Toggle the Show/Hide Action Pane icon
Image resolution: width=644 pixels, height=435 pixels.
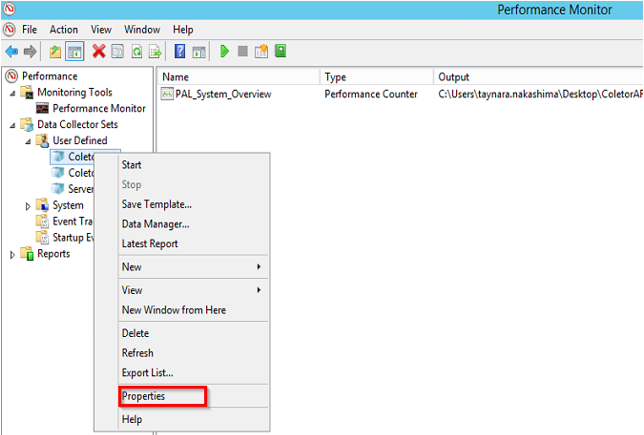coord(199,52)
